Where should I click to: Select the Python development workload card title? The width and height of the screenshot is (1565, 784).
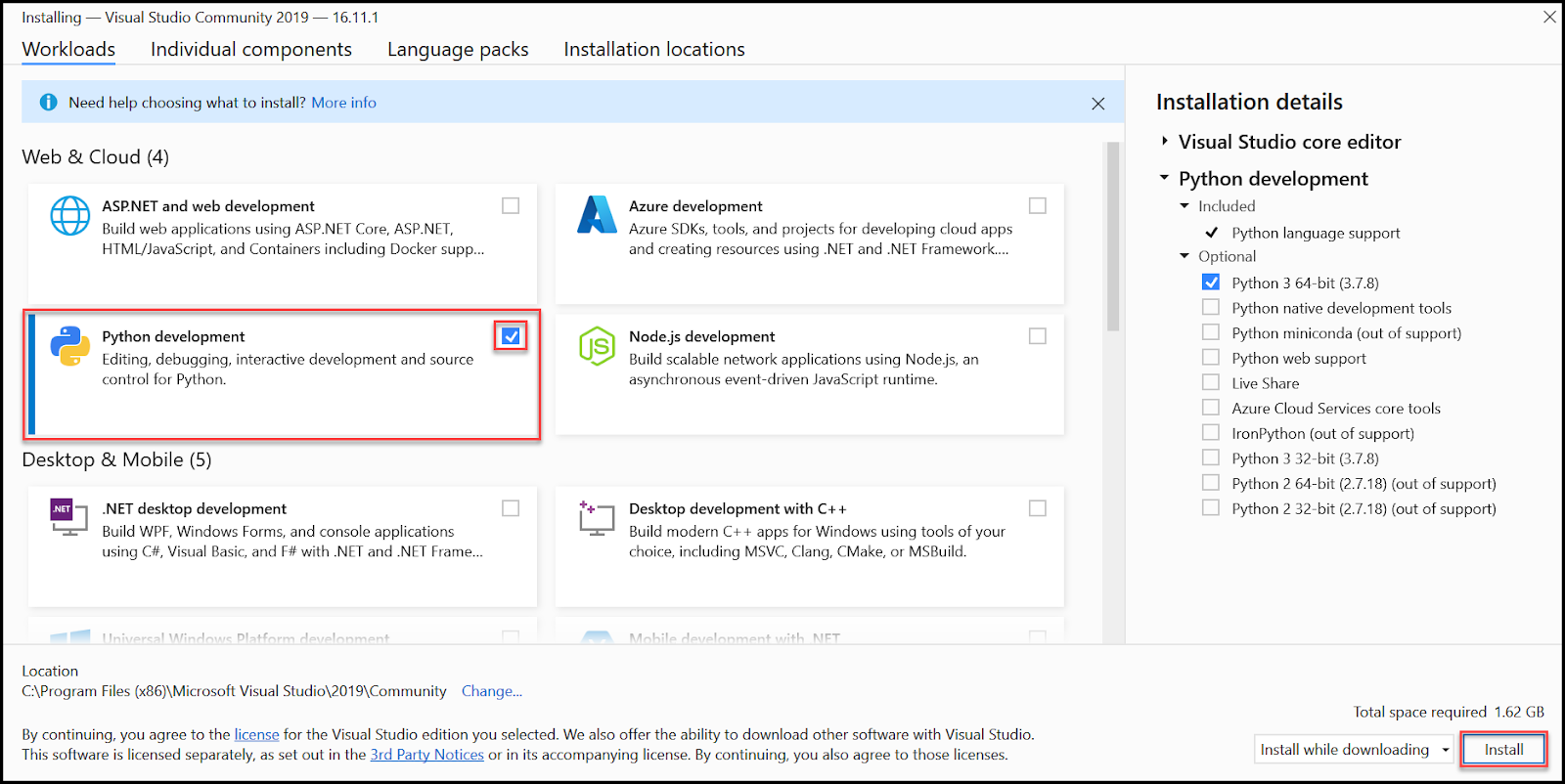coord(173,336)
